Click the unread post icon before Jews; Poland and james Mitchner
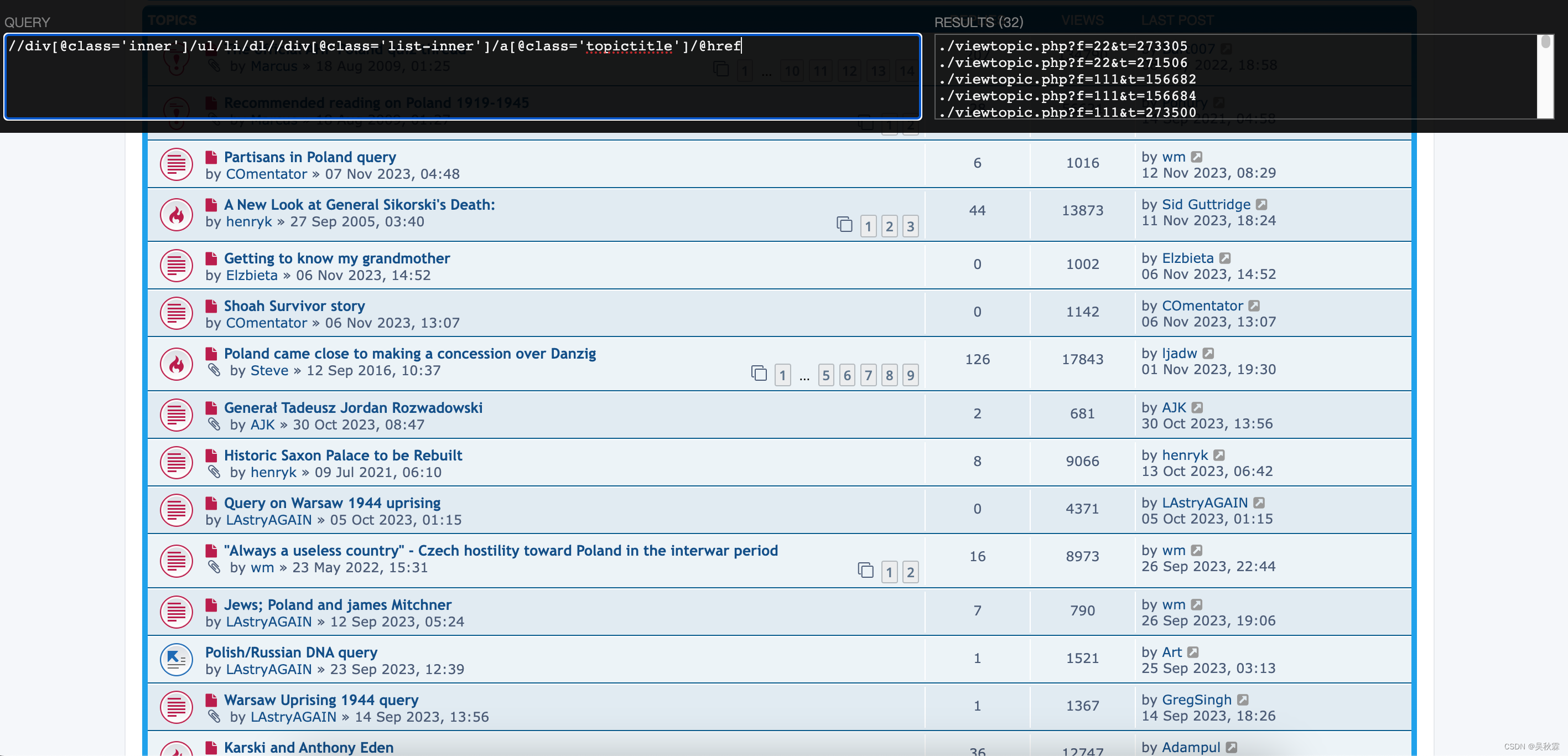Viewport: 1568px width, 756px height. [x=211, y=604]
